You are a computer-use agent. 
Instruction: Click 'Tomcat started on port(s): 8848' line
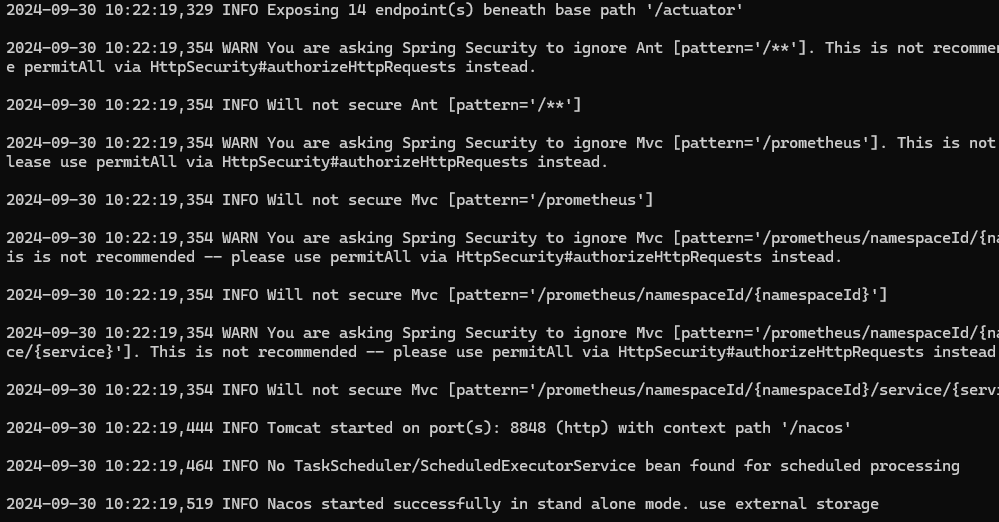429,428
